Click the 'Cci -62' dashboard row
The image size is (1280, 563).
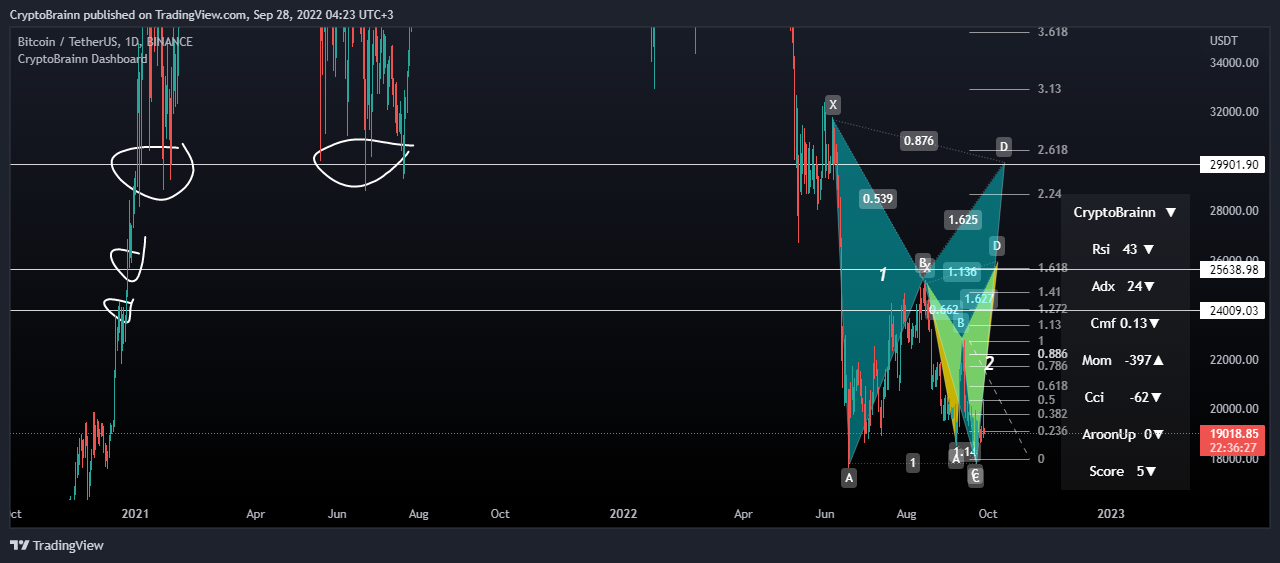pos(1125,398)
